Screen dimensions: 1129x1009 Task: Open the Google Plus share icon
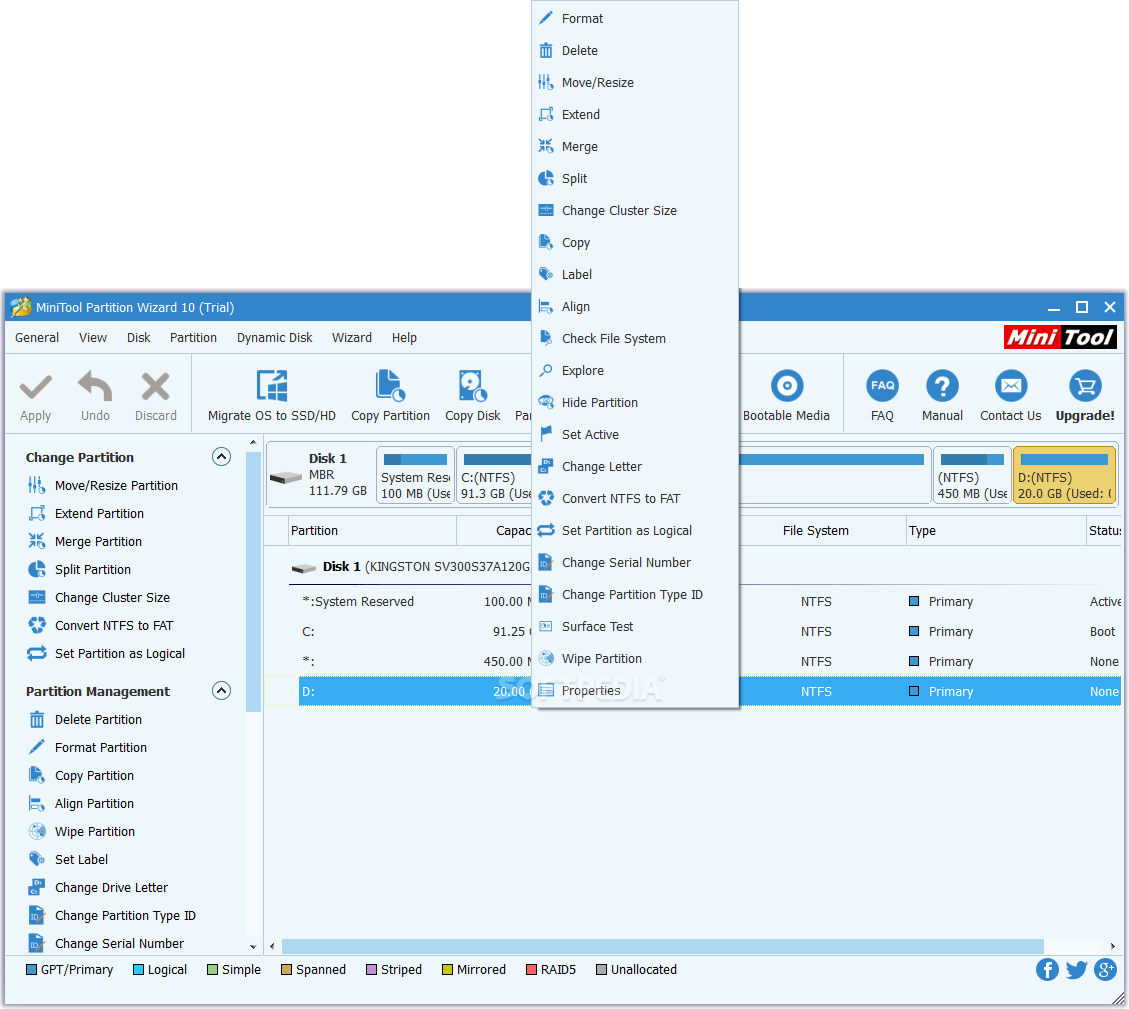(x=1105, y=969)
